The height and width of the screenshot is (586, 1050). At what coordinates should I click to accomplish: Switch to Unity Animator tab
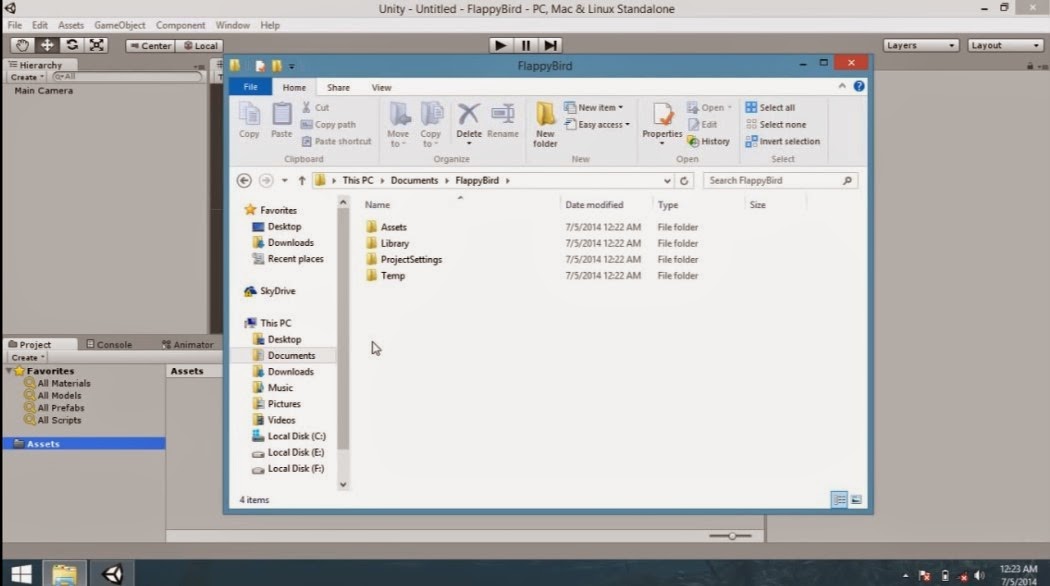[188, 344]
